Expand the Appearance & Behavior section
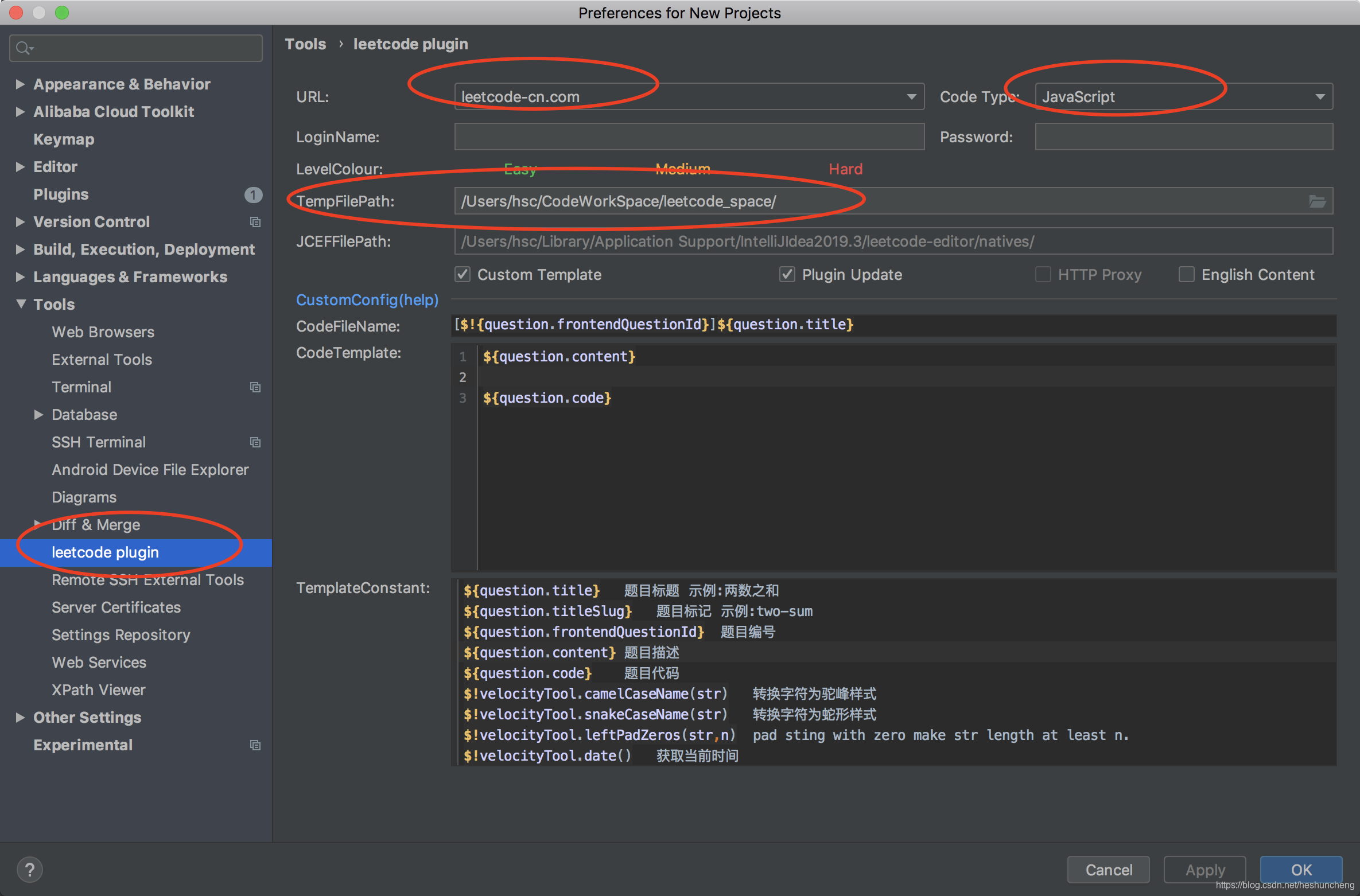This screenshot has height=896, width=1360. (x=21, y=84)
